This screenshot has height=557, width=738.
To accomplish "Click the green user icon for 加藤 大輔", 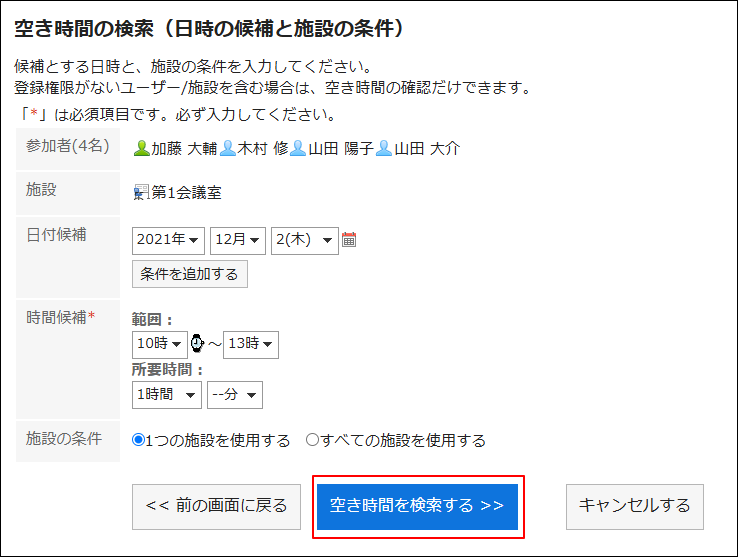I will pos(141,148).
